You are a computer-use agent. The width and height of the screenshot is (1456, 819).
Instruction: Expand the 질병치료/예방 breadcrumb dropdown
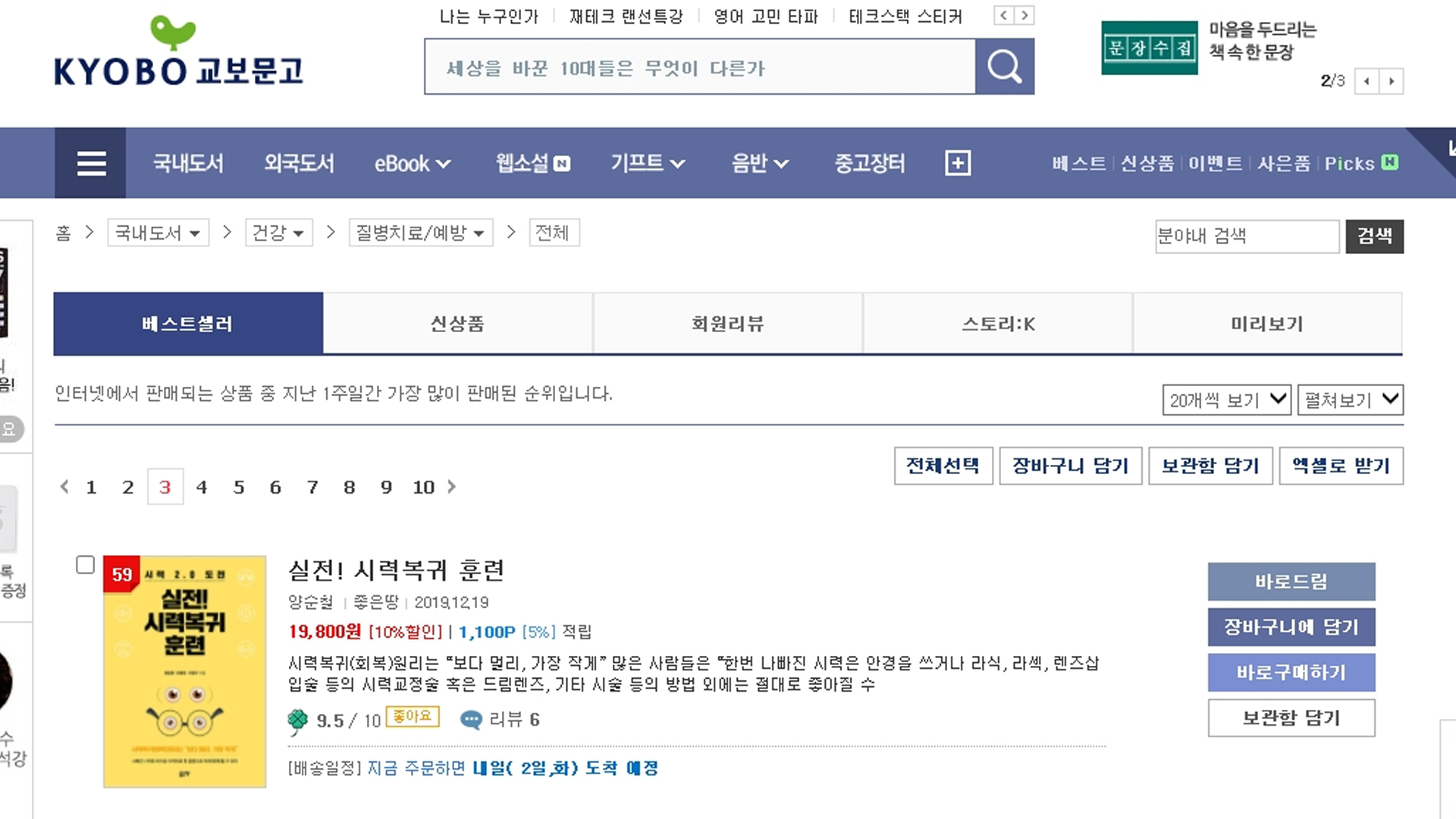coord(420,233)
